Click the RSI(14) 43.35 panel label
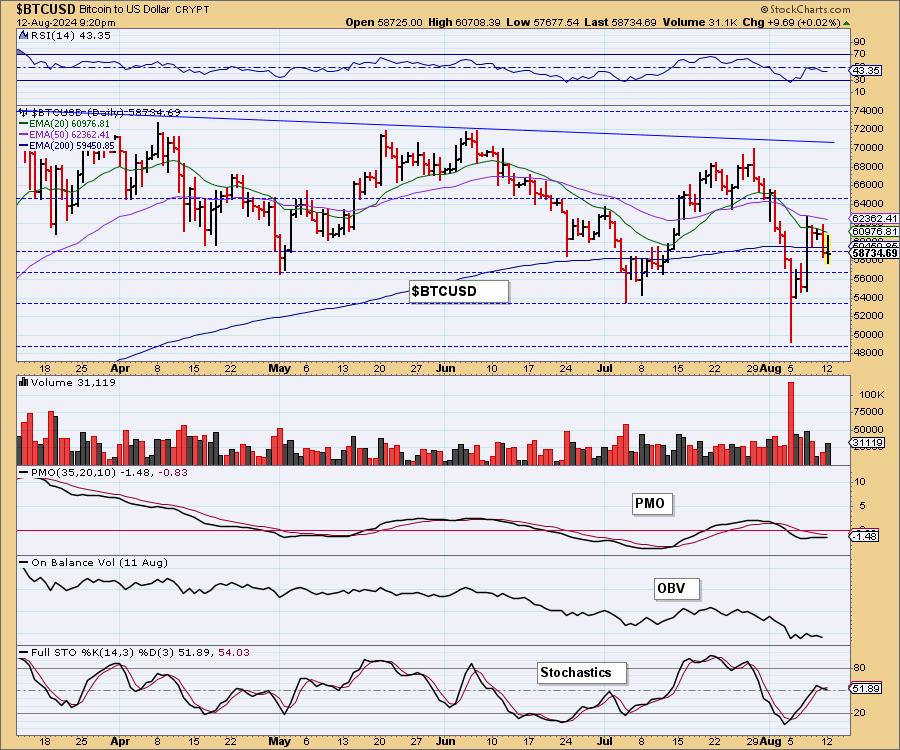Screen dimensions: 900x750 tap(71, 36)
